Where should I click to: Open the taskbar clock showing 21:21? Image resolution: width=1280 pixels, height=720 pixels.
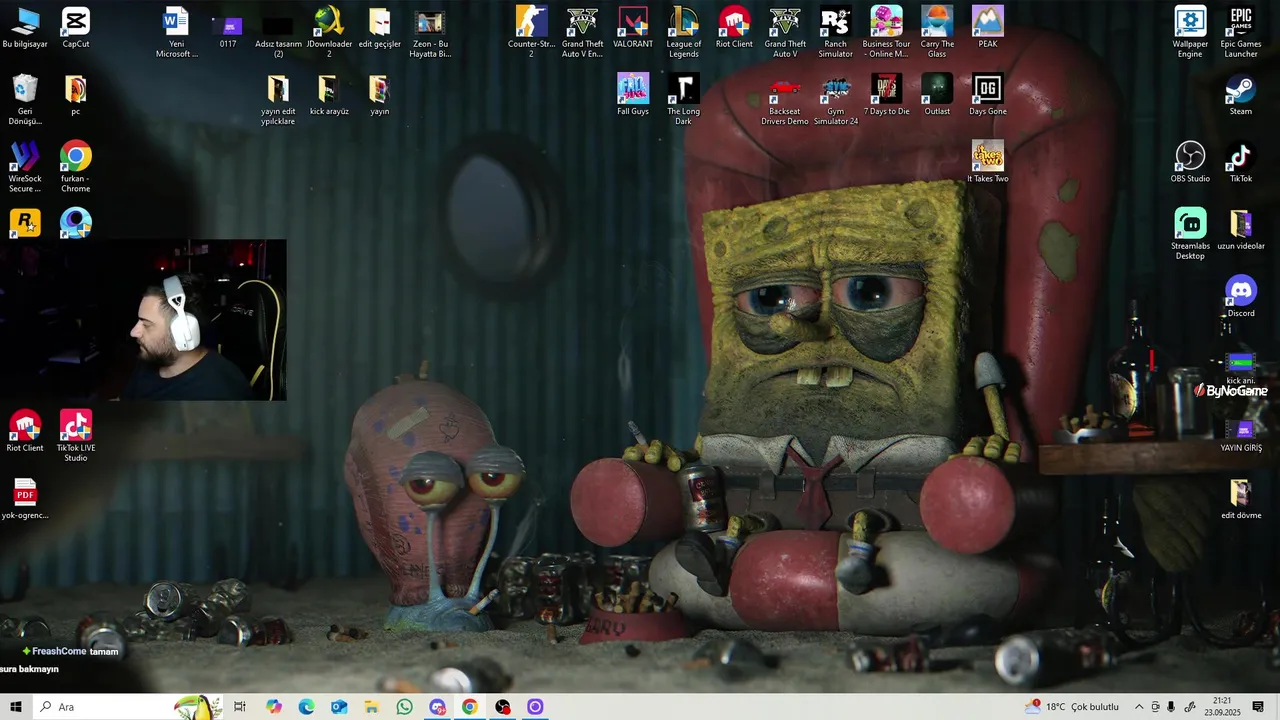(1222, 707)
